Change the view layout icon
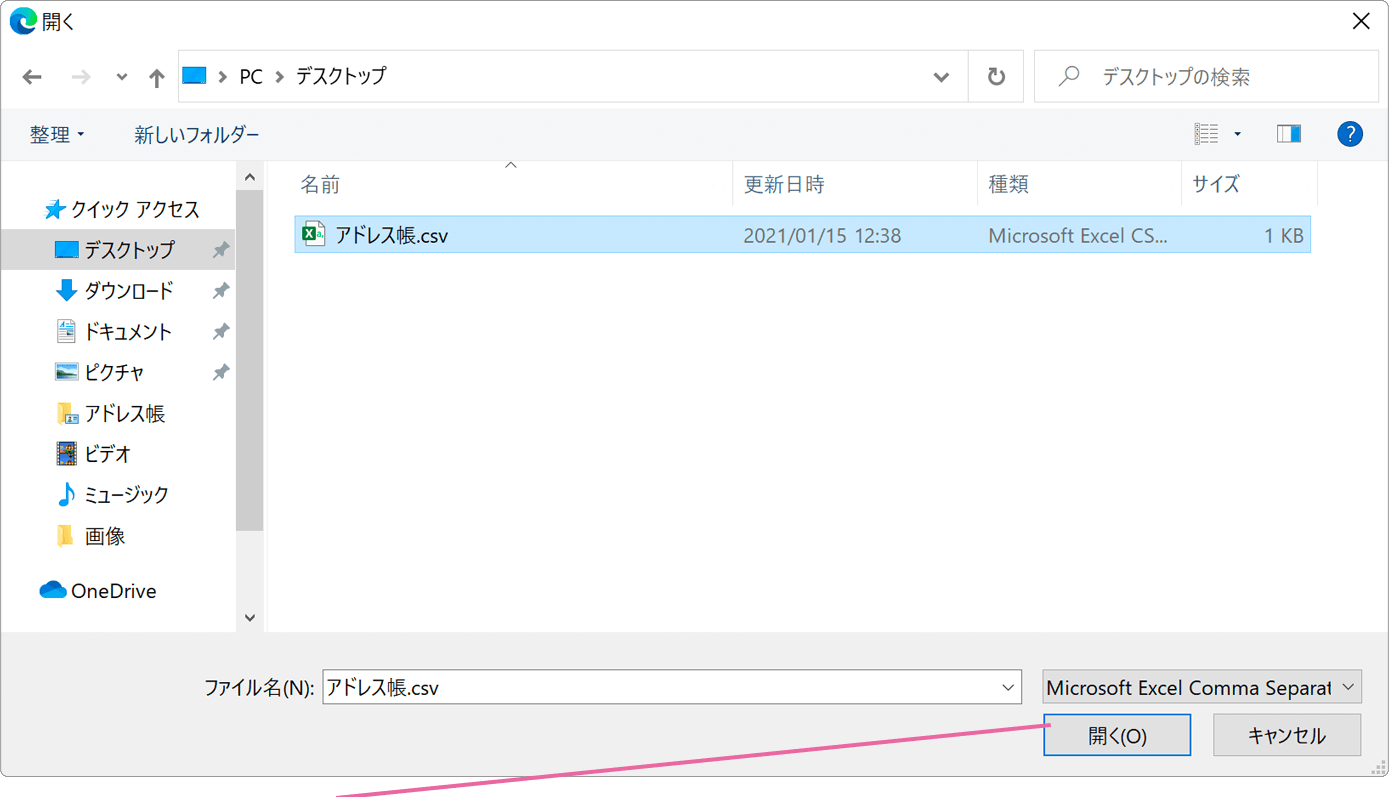The width and height of the screenshot is (1389, 797). coord(1207,134)
